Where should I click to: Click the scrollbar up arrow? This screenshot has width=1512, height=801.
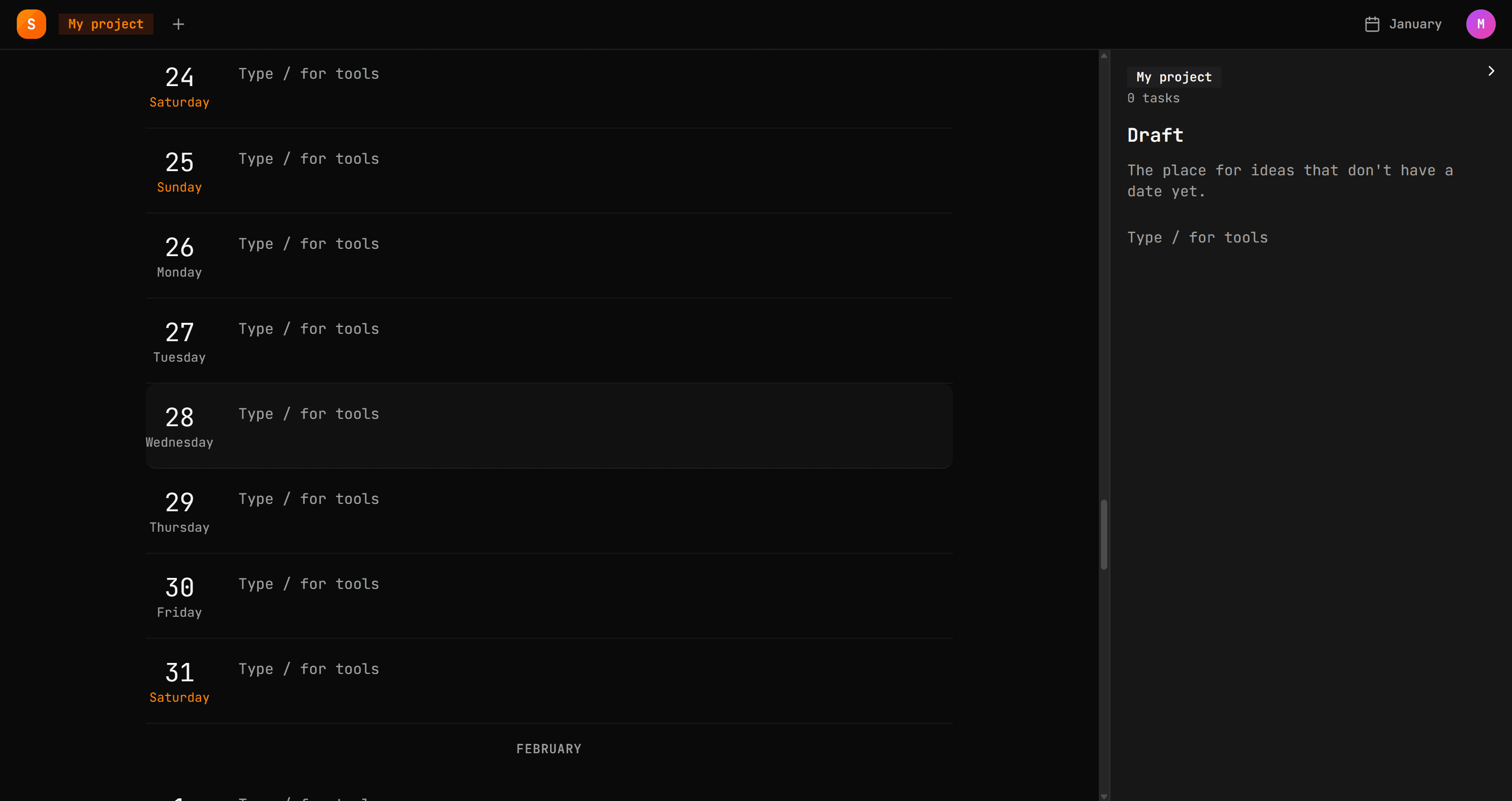(1104, 56)
